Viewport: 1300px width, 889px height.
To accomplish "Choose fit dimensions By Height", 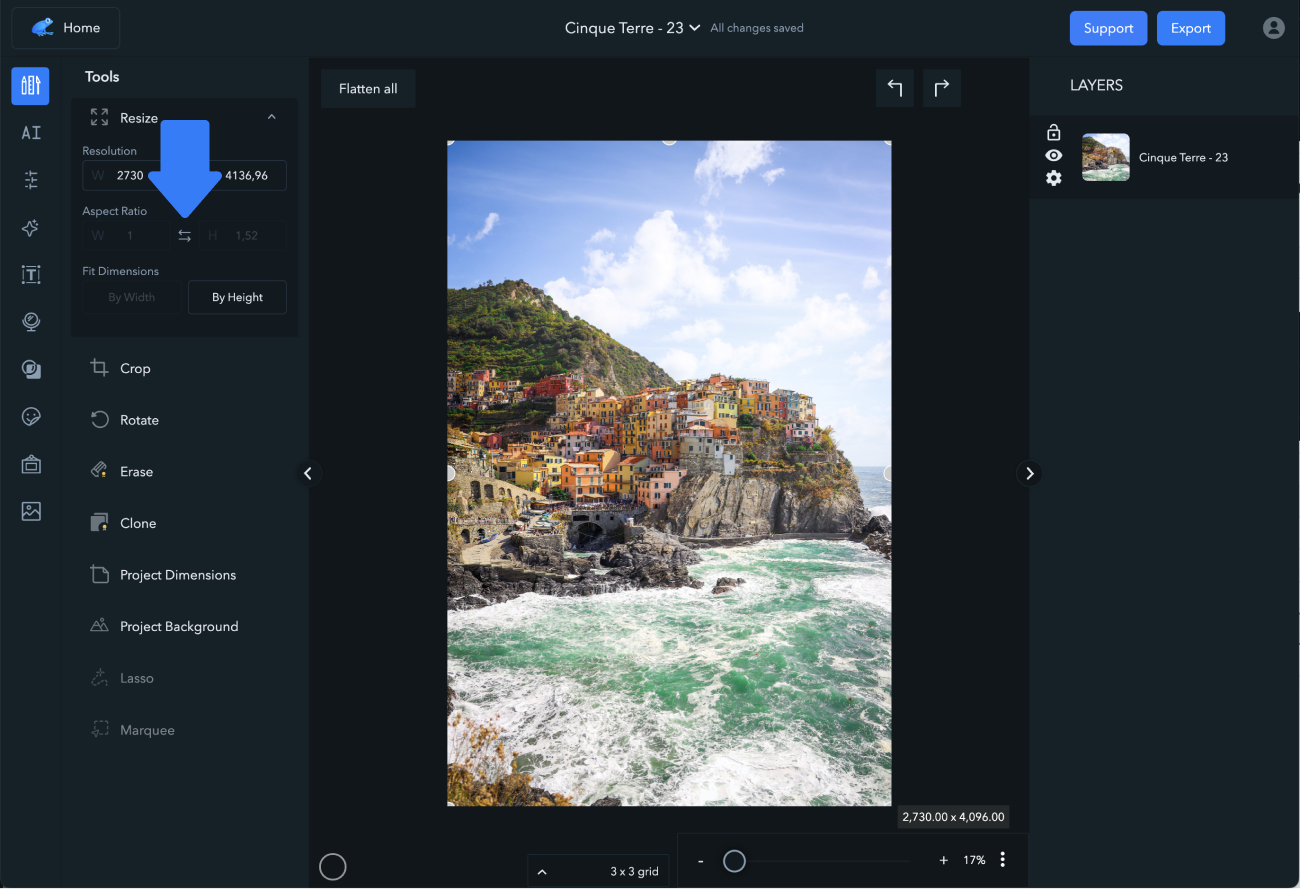I will click(x=237, y=297).
